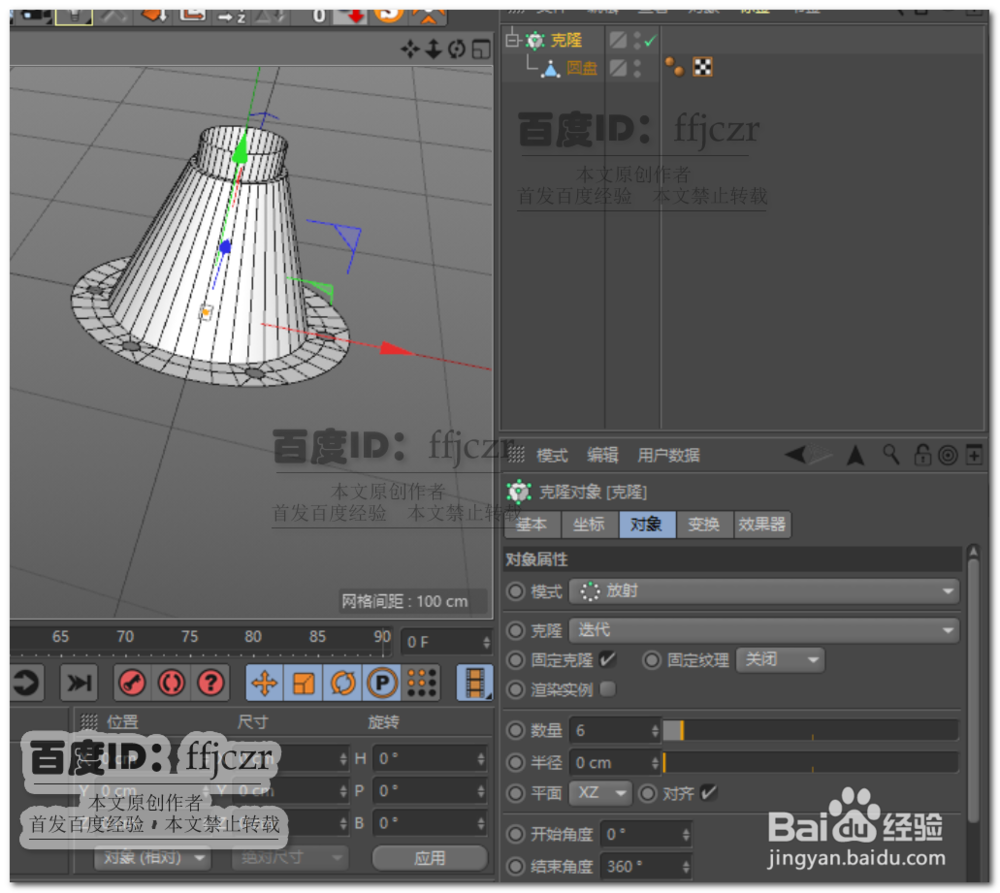Toggle the attribute manager lock icon
Image resolution: width=1000 pixels, height=893 pixels.
coord(922,455)
